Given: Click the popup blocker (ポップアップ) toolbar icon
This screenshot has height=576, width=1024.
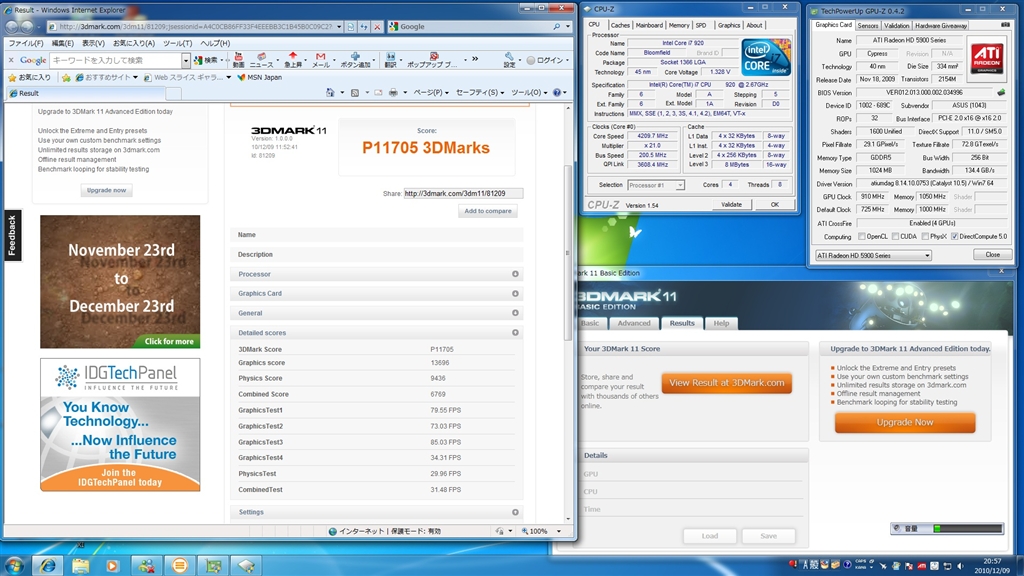Looking at the screenshot, I should point(432,59).
